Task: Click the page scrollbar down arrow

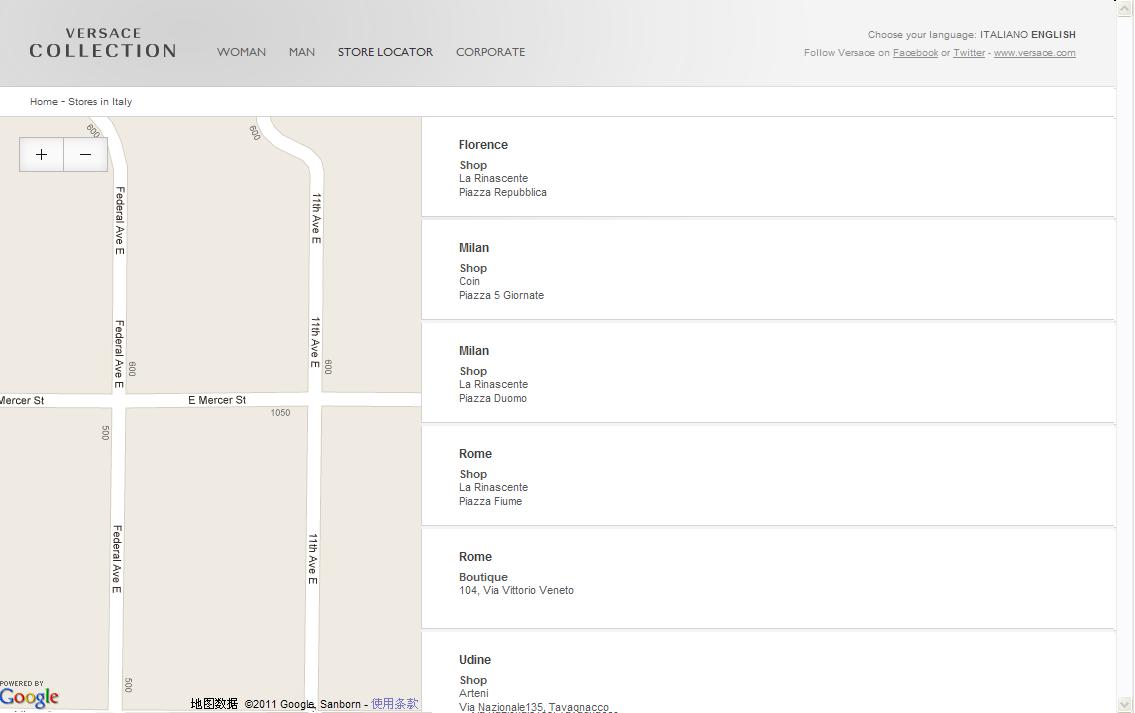Action: point(1124,704)
